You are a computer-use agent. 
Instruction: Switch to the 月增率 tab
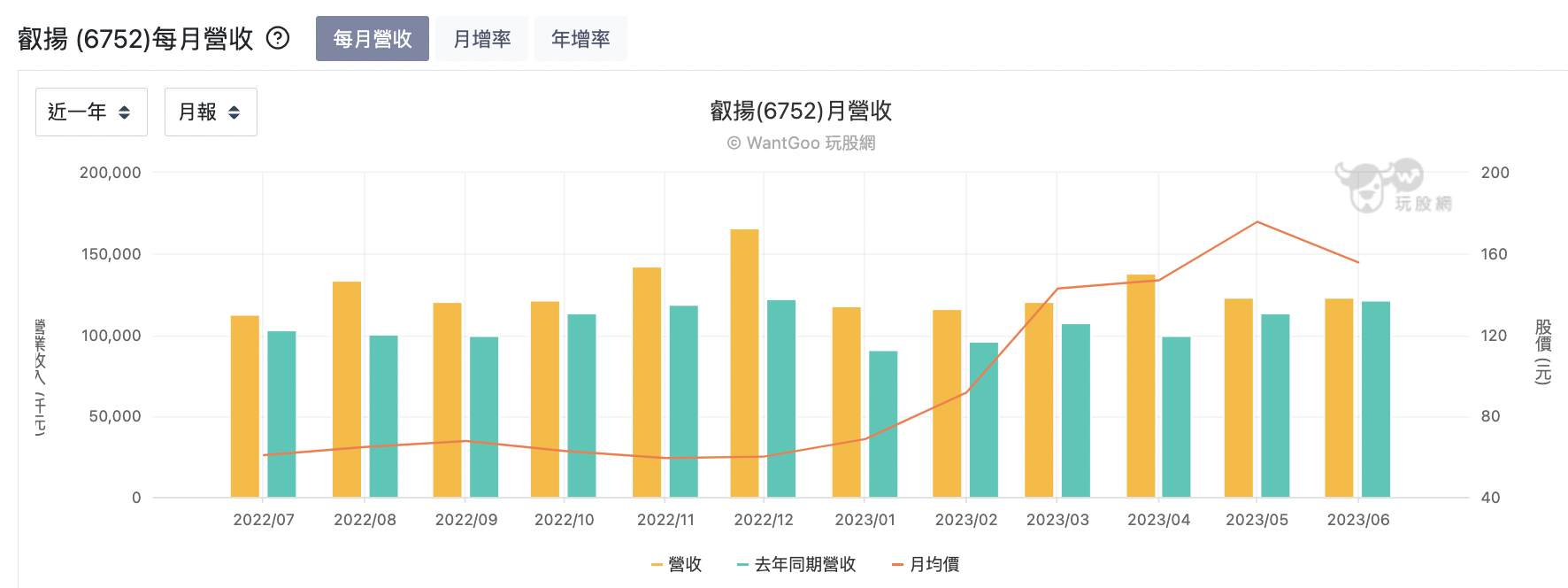pos(482,39)
